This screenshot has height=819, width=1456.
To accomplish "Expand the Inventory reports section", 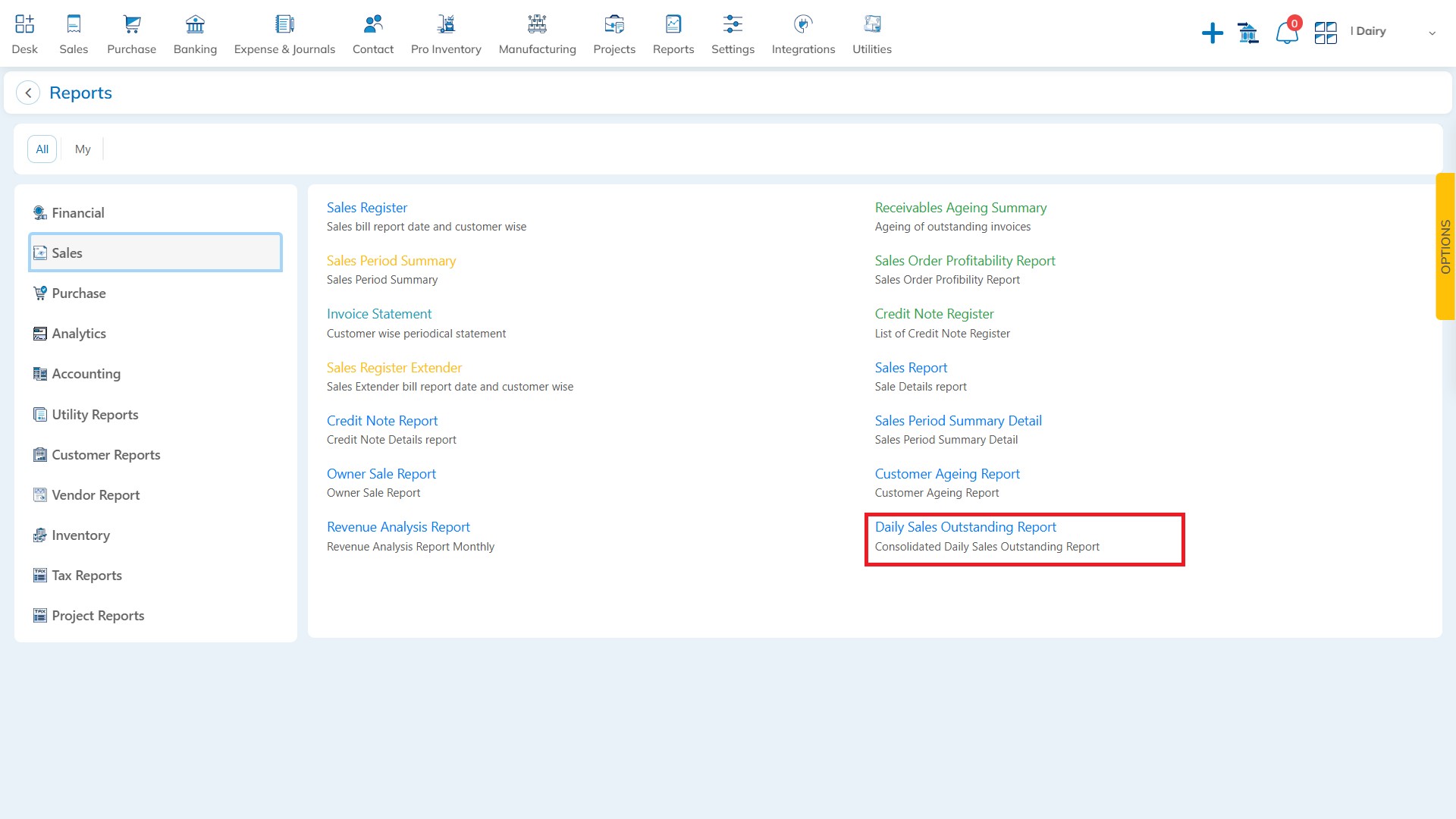I will coord(80,535).
